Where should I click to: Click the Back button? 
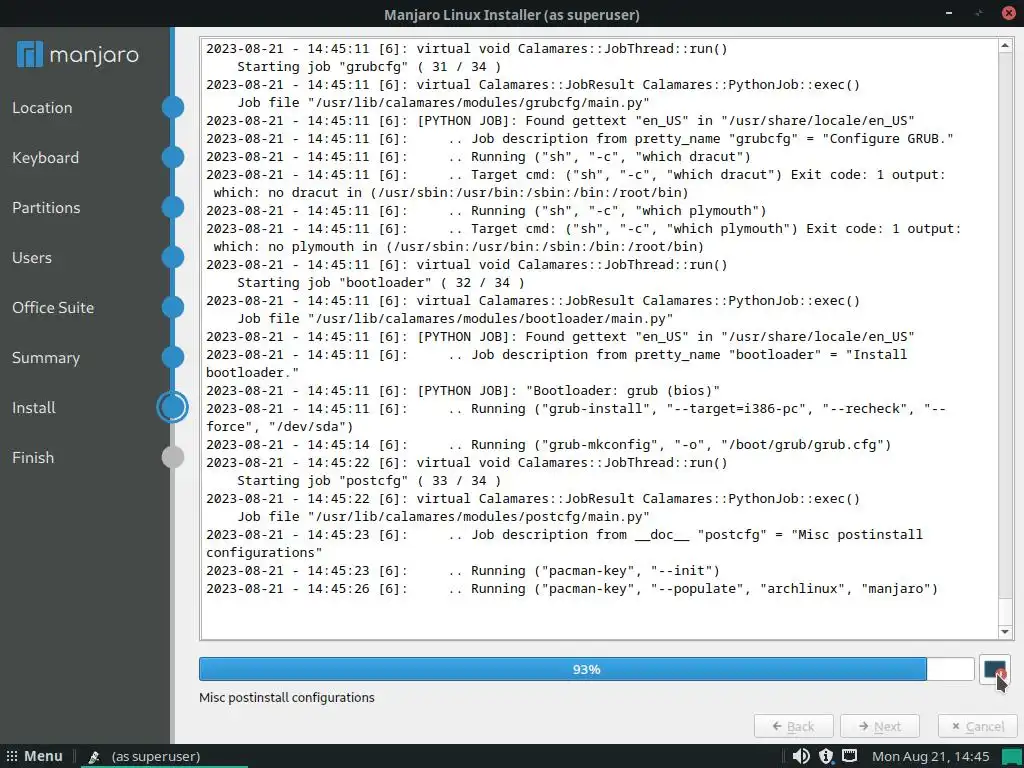(793, 726)
